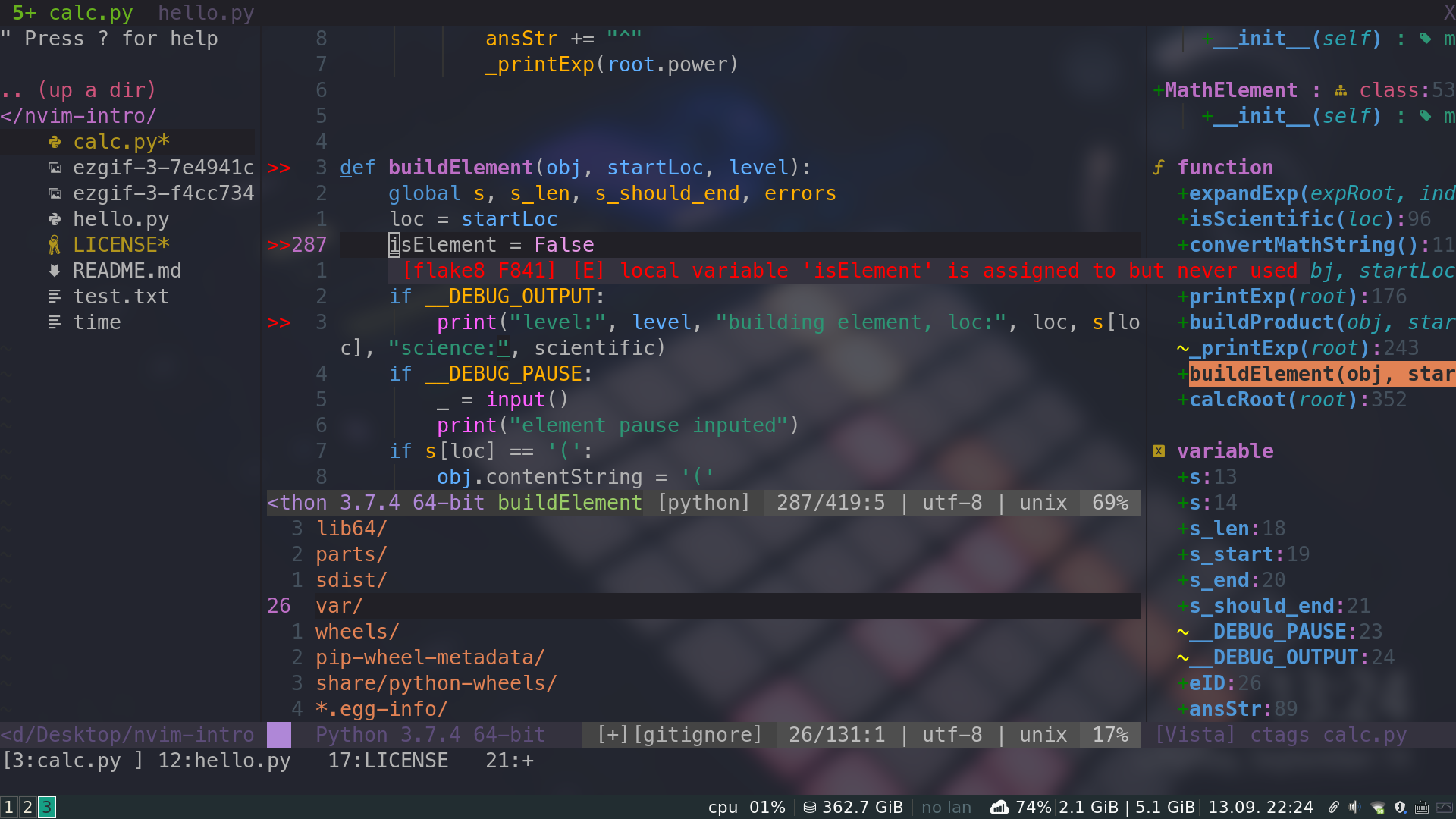Jump to isScientific(loc) in Vista

tap(1304, 219)
